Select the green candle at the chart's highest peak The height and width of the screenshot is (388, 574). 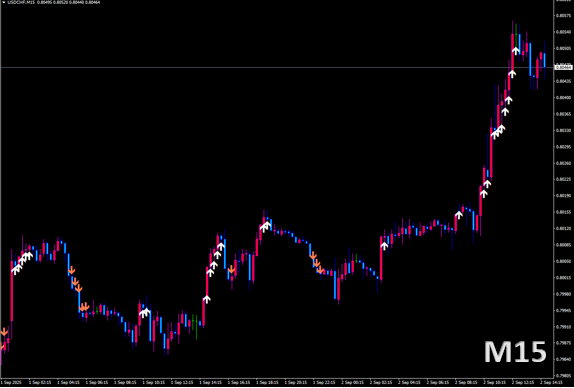point(516,35)
